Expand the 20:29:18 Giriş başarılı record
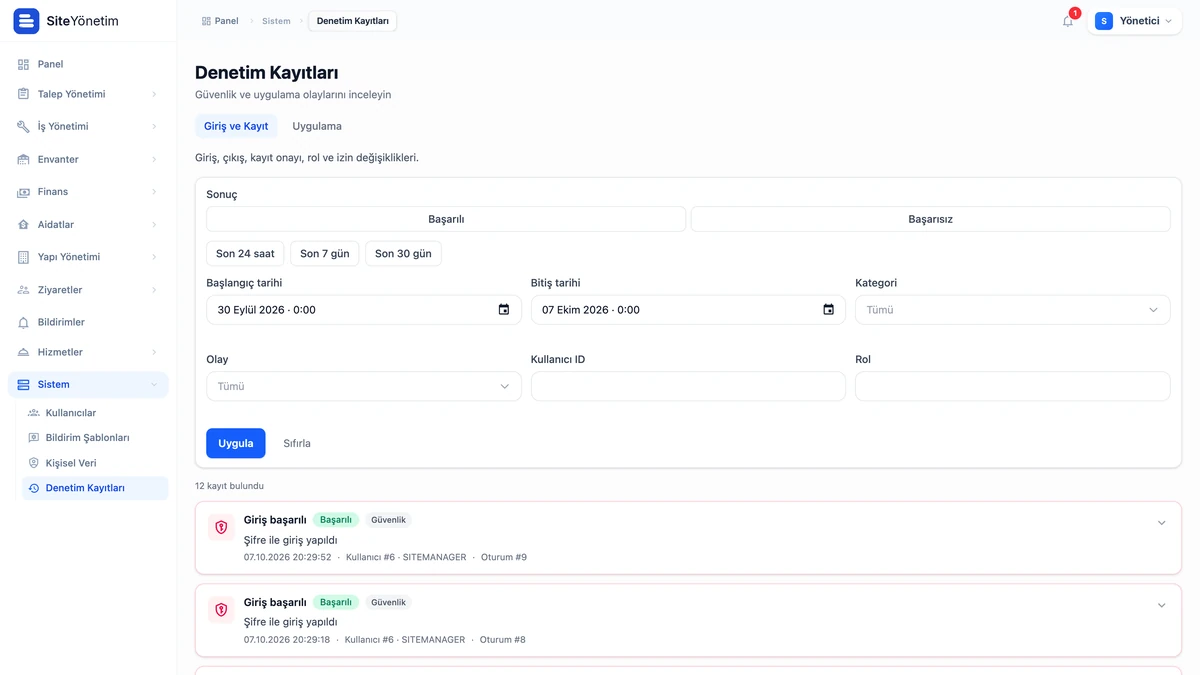The image size is (1200, 675). (1161, 605)
